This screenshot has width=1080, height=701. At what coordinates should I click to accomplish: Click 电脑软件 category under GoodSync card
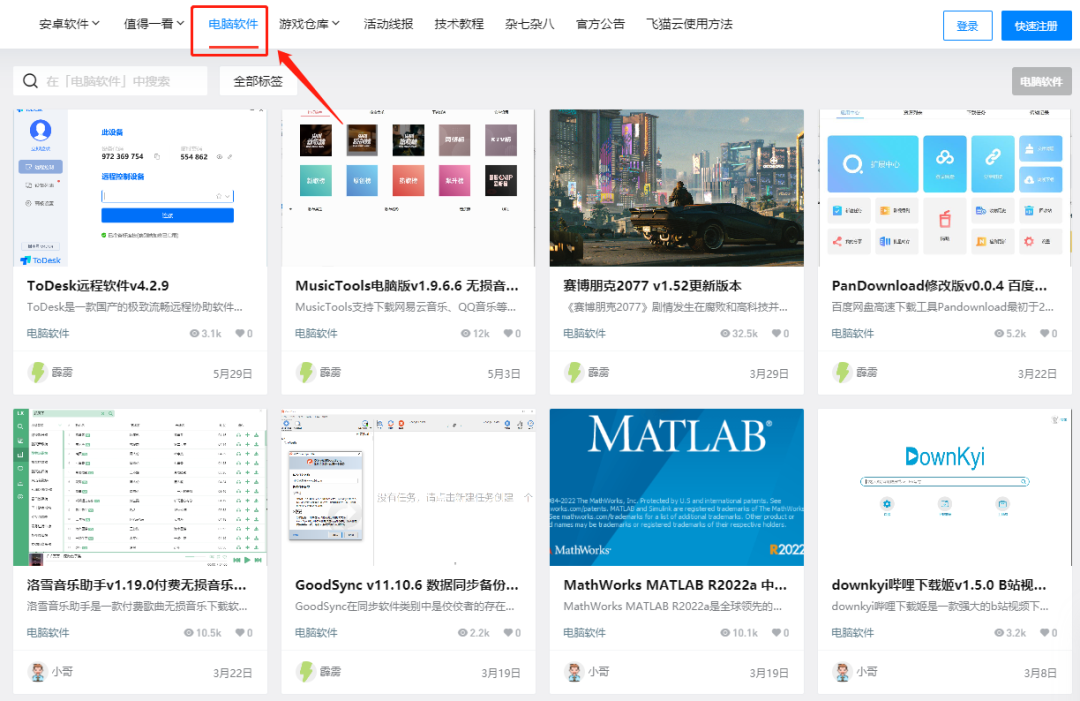point(316,633)
